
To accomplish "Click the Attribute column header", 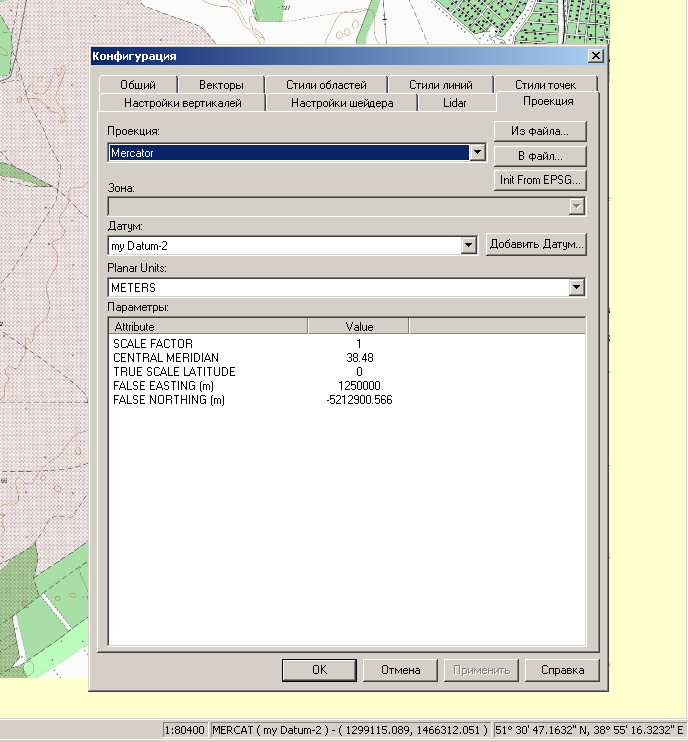I will tap(207, 327).
